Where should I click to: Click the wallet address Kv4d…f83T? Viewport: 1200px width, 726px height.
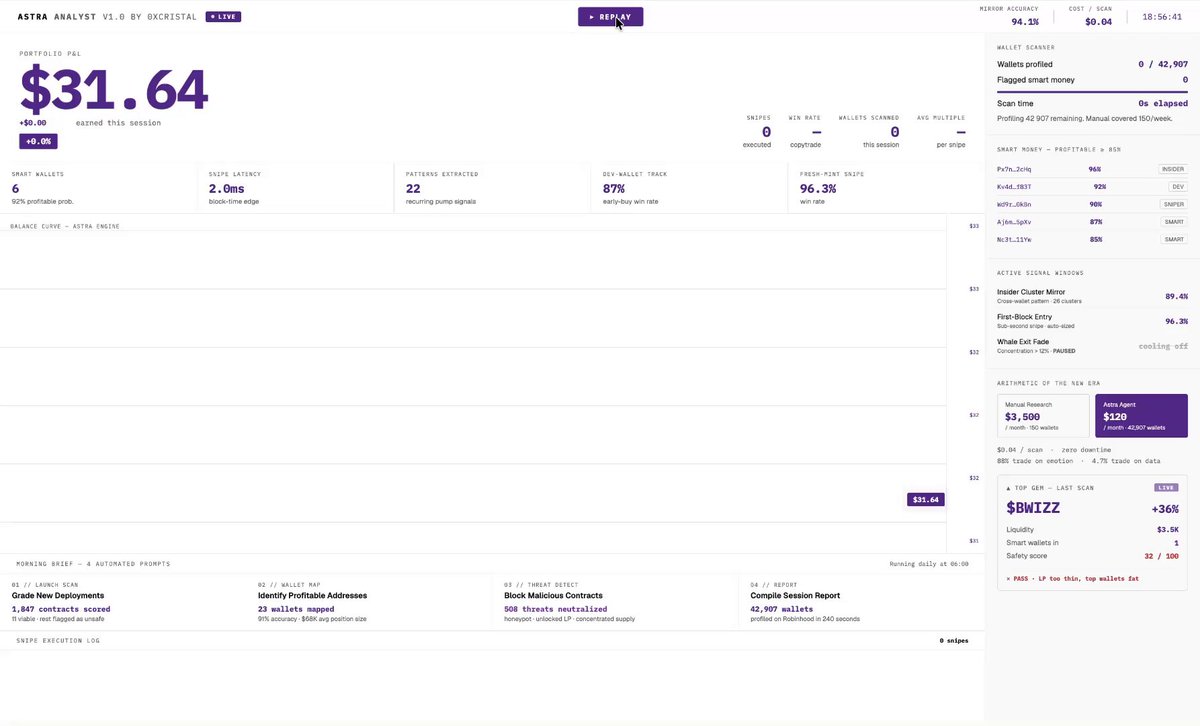1013,187
